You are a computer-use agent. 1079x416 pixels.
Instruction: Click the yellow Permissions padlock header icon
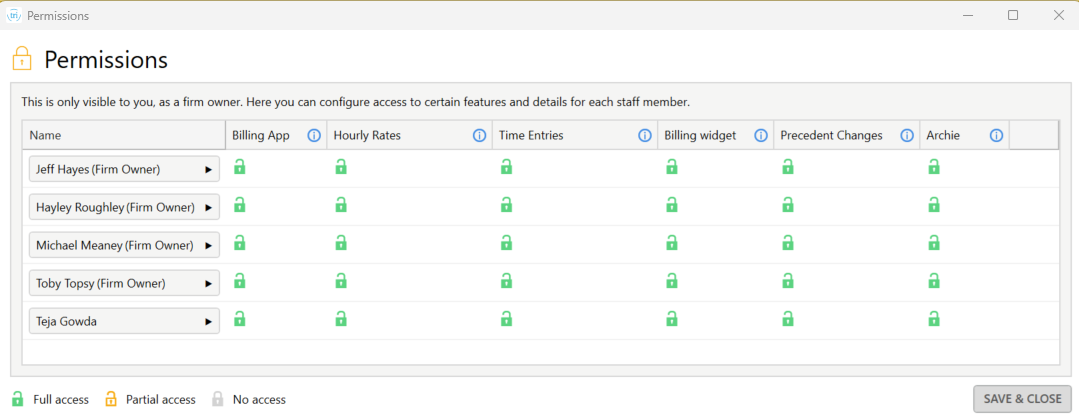click(22, 59)
